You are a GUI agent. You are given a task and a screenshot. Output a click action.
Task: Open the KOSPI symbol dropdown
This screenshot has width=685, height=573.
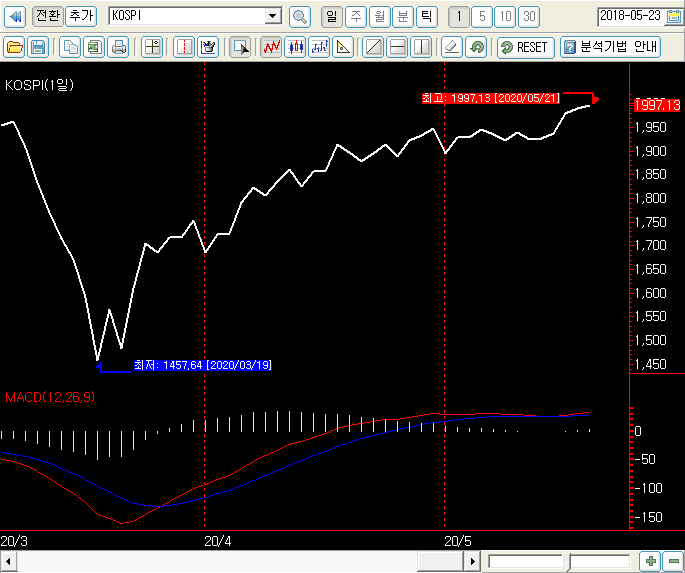pyautogui.click(x=273, y=17)
